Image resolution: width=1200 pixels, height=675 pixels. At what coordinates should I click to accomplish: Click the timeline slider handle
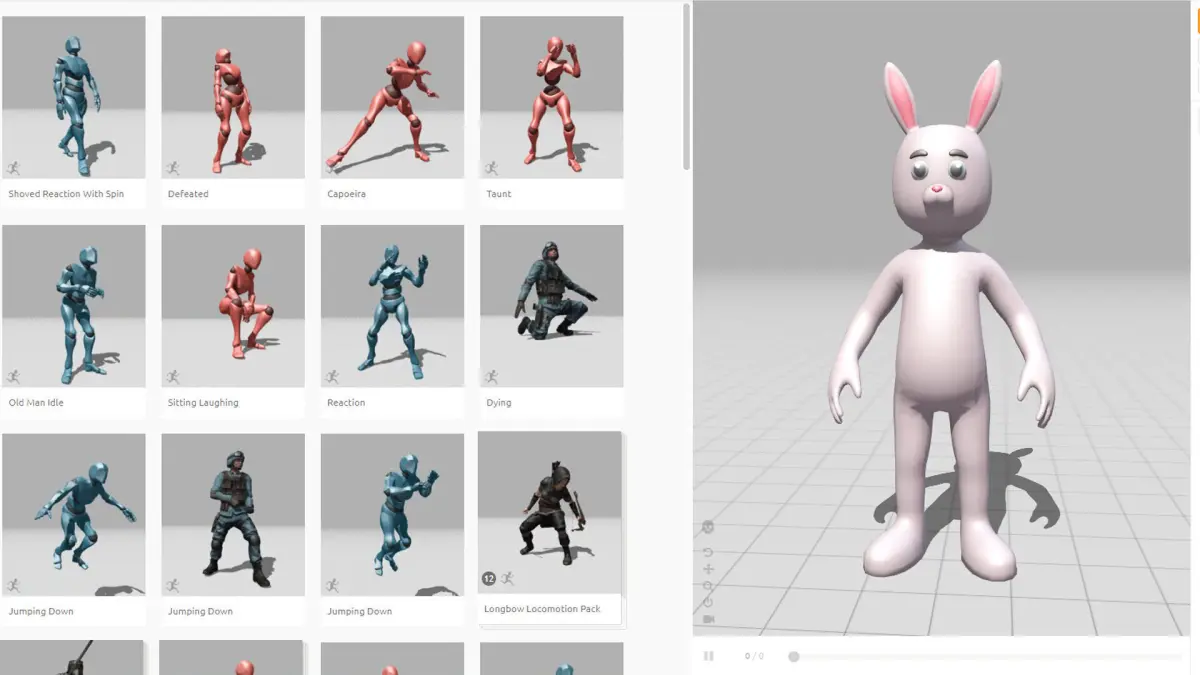click(794, 657)
